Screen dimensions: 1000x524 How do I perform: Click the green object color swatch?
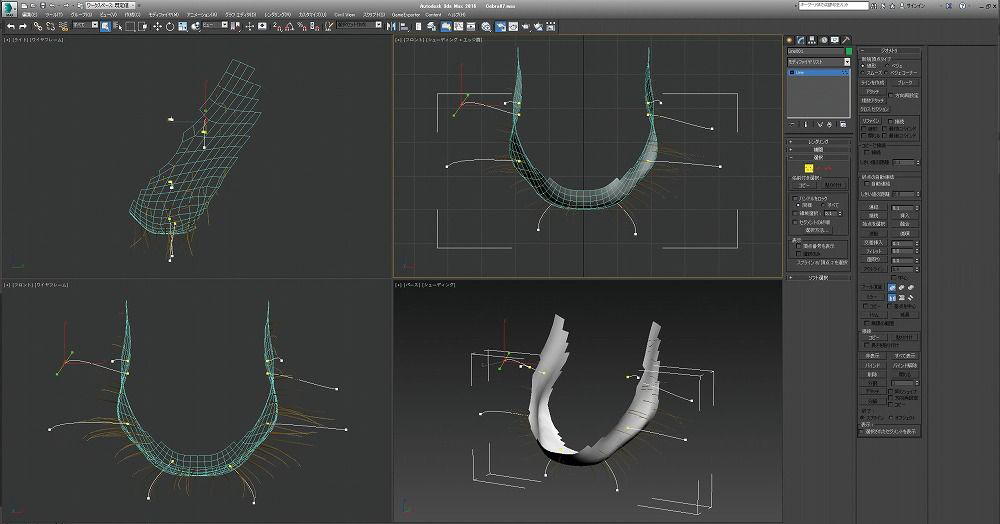pos(848,50)
